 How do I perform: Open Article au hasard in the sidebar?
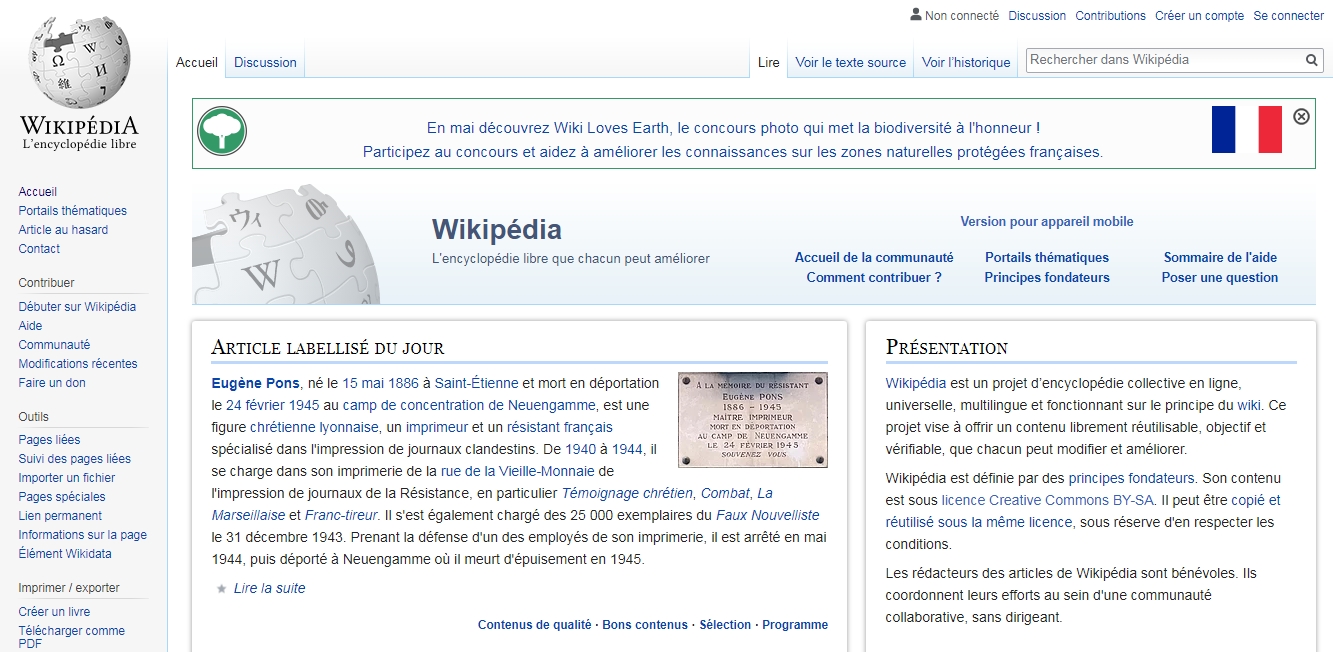point(63,230)
